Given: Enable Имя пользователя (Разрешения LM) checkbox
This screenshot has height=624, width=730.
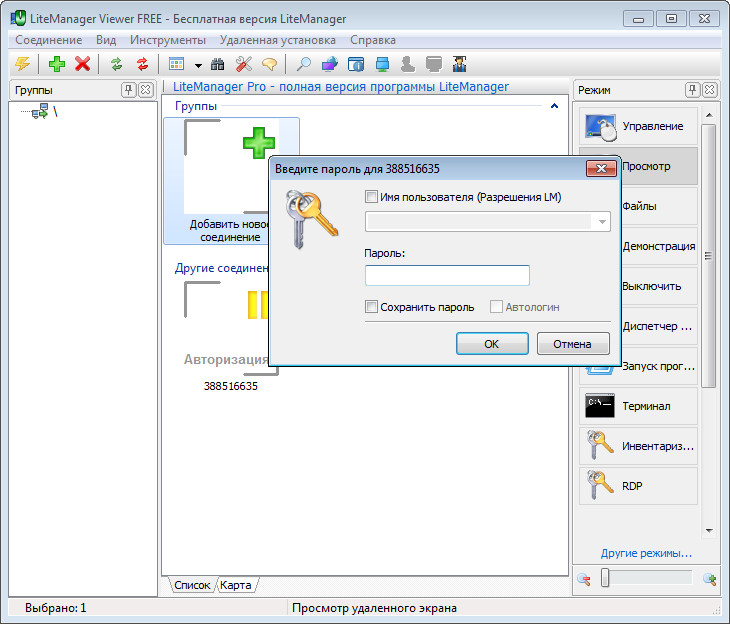Looking at the screenshot, I should [371, 197].
